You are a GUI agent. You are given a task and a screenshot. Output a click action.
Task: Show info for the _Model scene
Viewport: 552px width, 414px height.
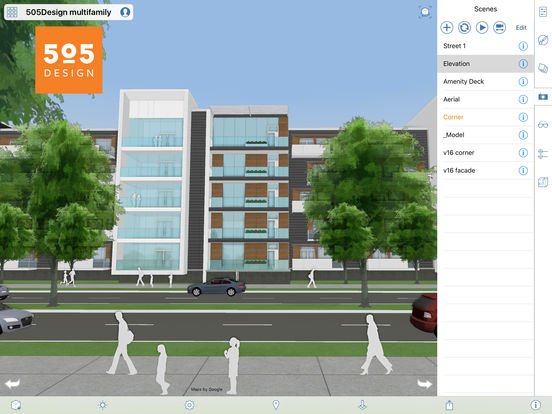523,135
